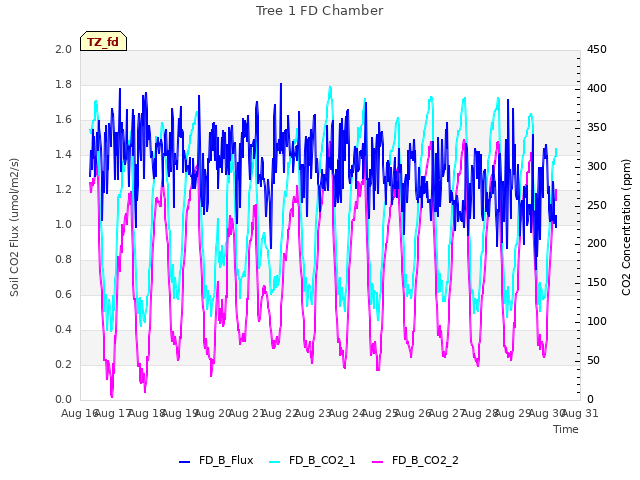Click the Aug 18 date label

(x=147, y=414)
